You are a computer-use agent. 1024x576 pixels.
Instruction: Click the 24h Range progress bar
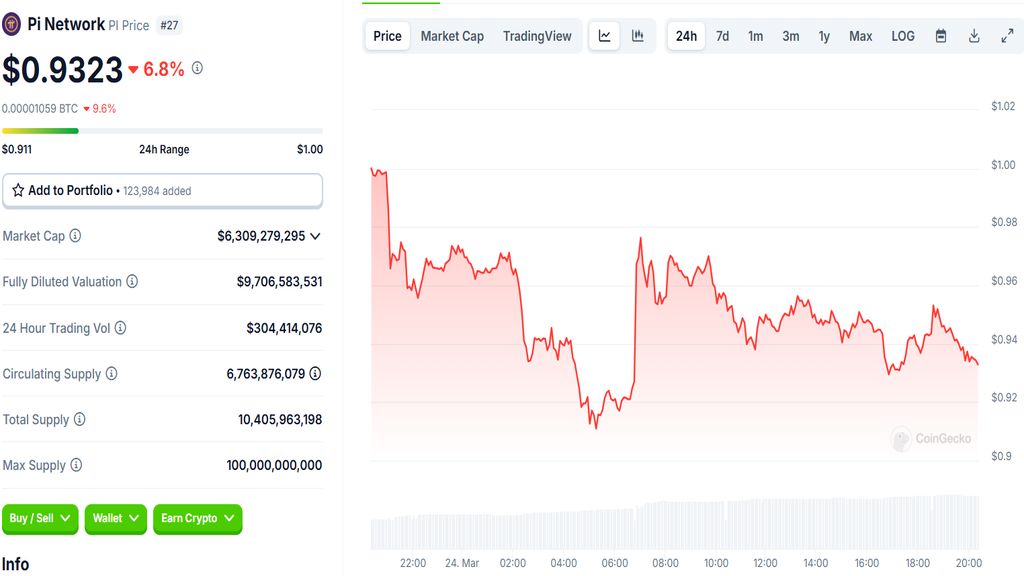[x=162, y=131]
